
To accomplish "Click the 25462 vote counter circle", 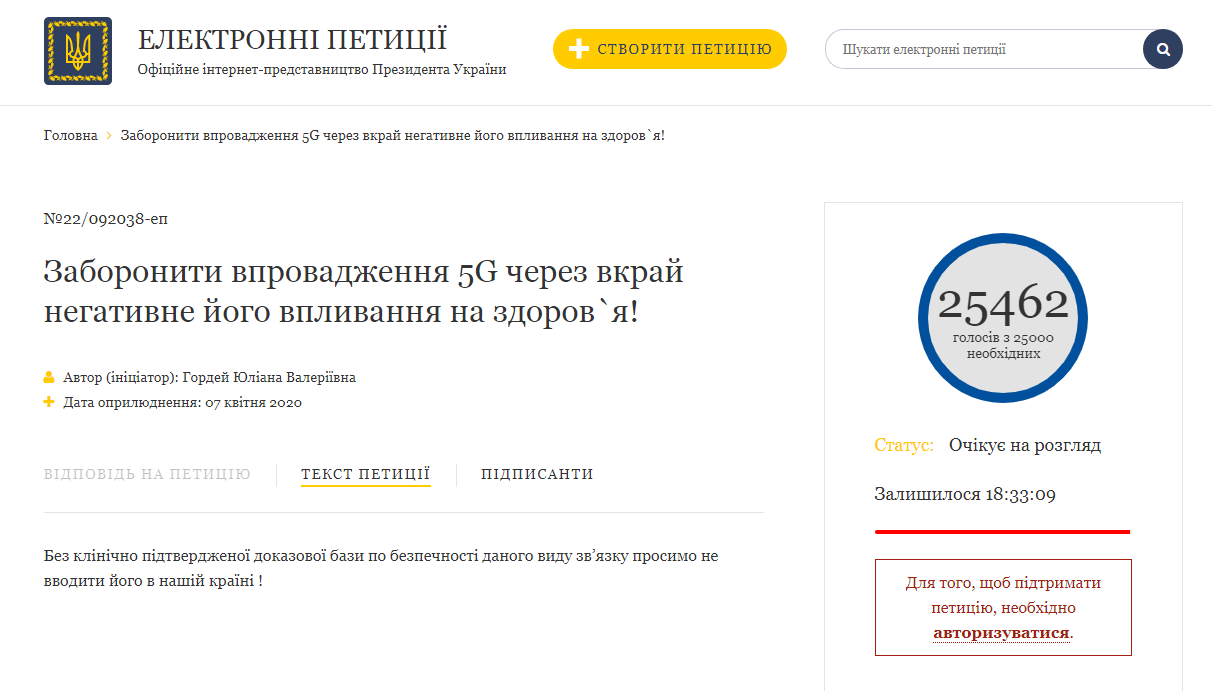I will pyautogui.click(x=1002, y=318).
